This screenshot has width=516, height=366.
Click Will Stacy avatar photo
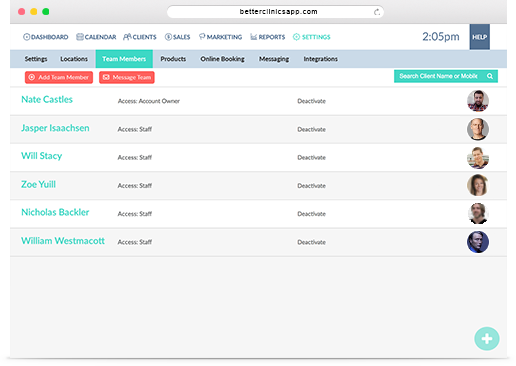[478, 157]
